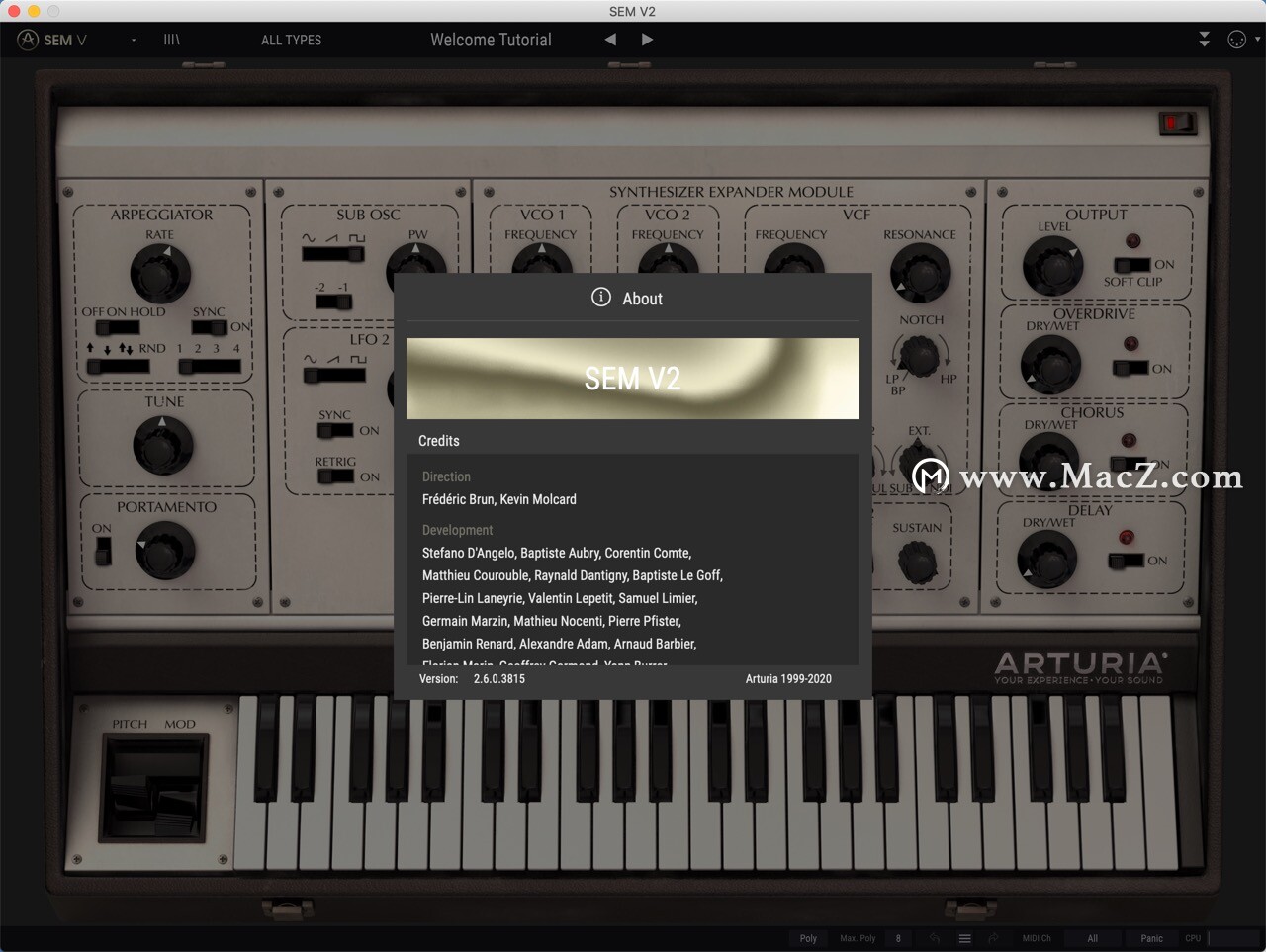Click the 'Arturia 1999-2020' copyright text
1266x952 pixels.
788,679
